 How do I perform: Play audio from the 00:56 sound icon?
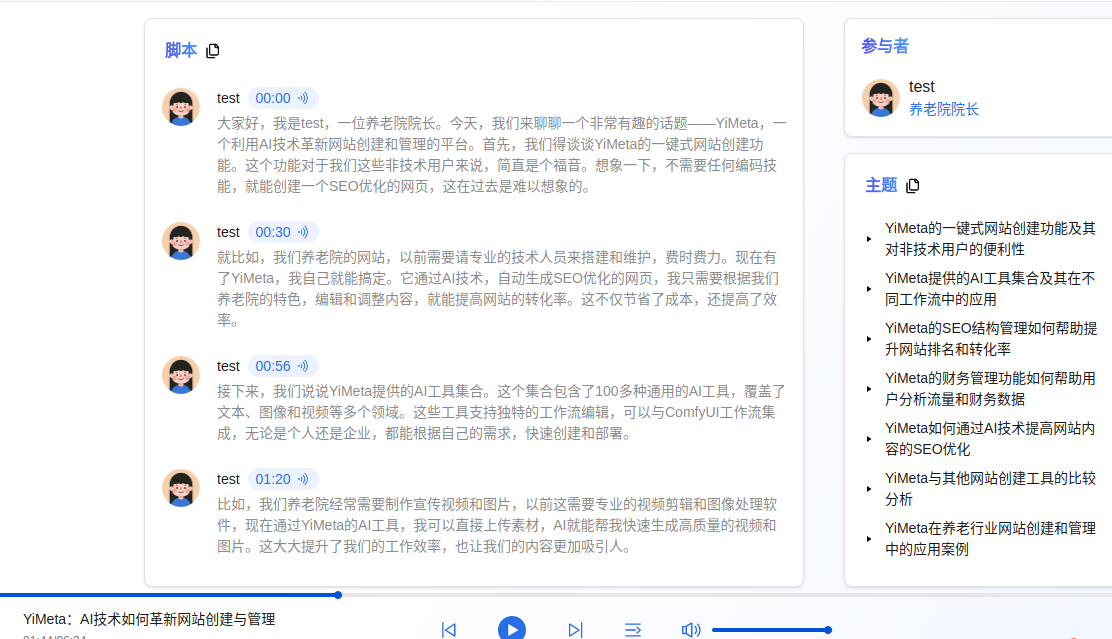click(303, 366)
